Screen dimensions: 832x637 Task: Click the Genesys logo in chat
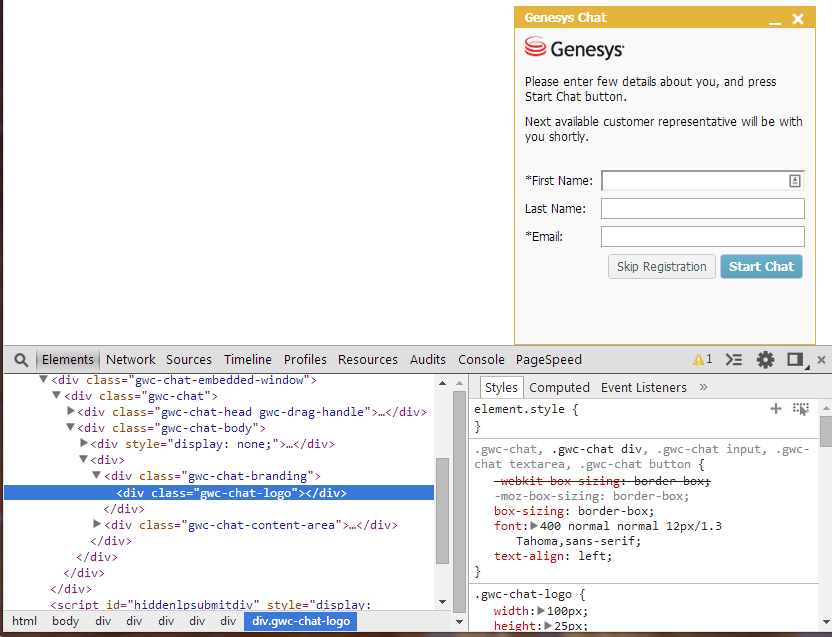(x=574, y=48)
